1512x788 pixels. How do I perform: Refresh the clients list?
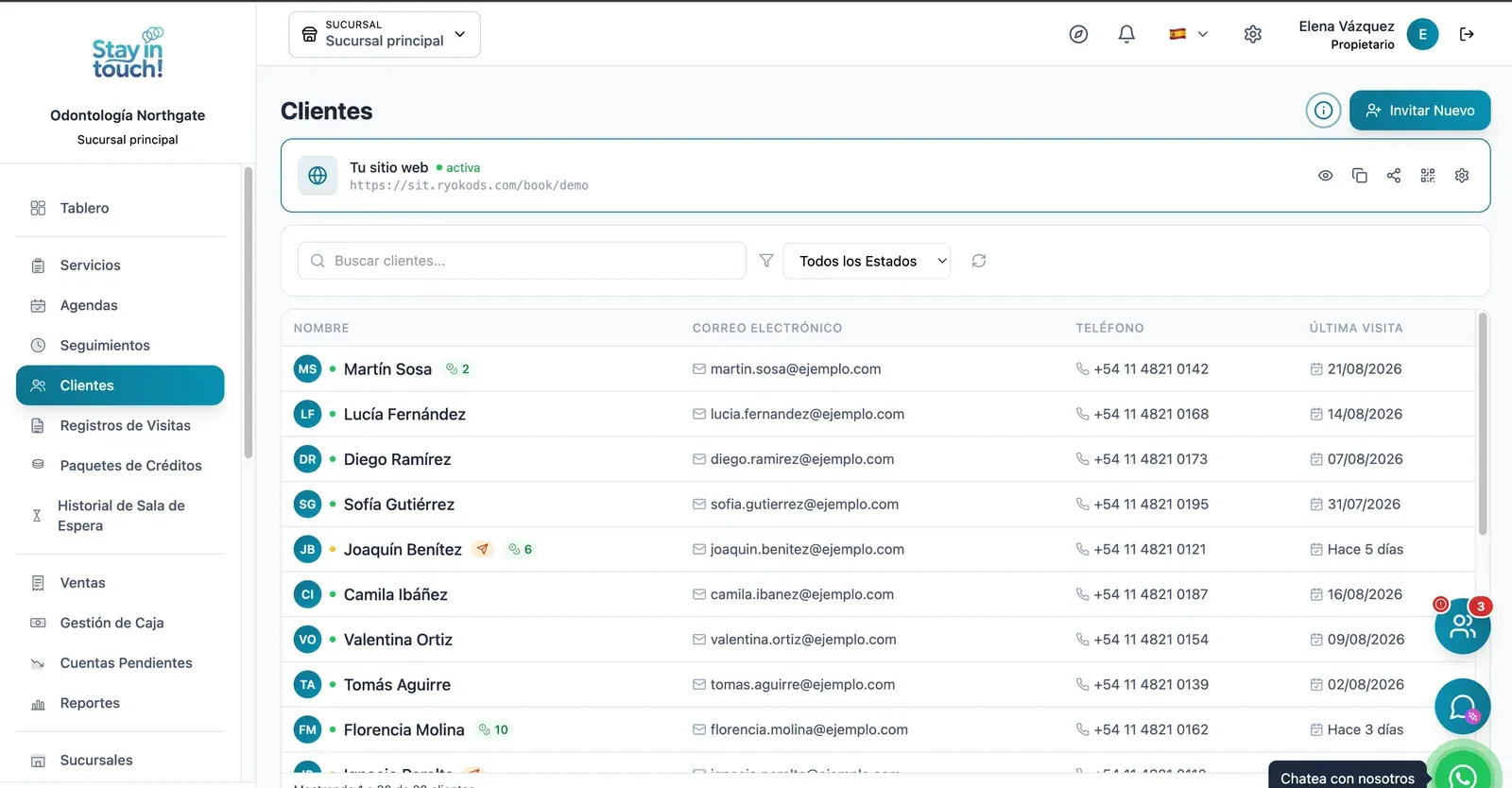979,261
